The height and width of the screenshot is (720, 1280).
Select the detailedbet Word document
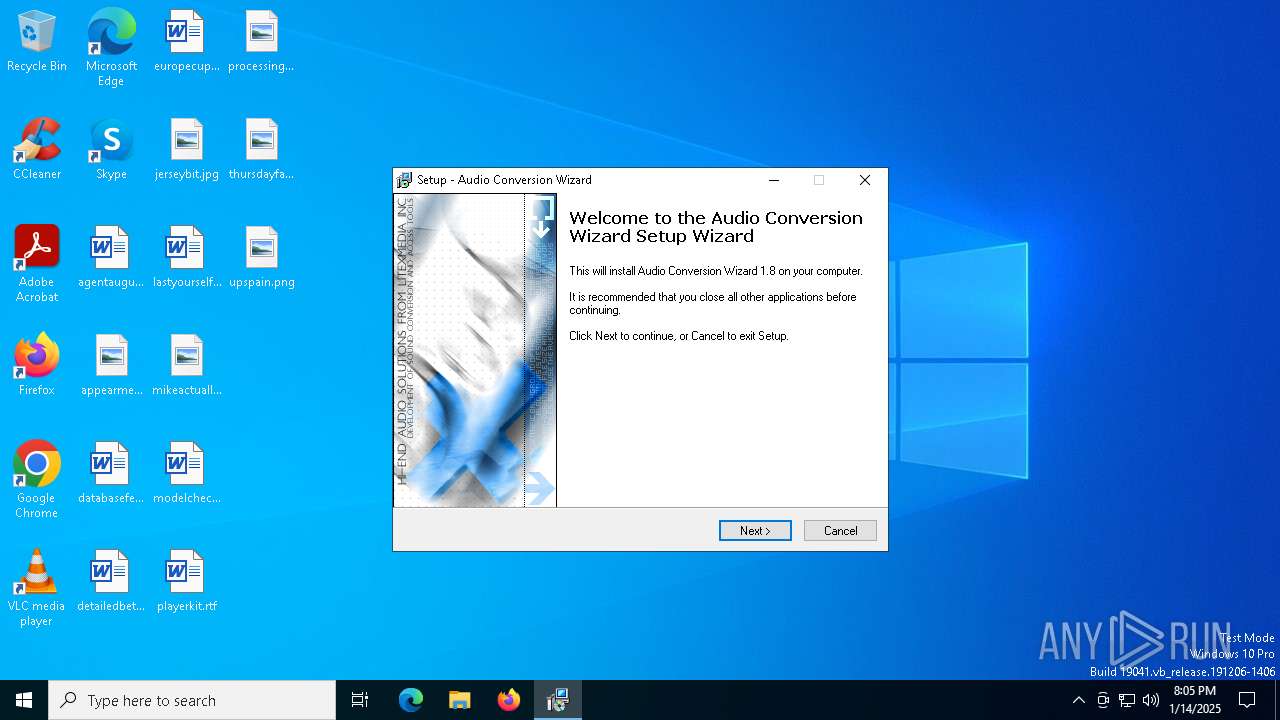111,582
